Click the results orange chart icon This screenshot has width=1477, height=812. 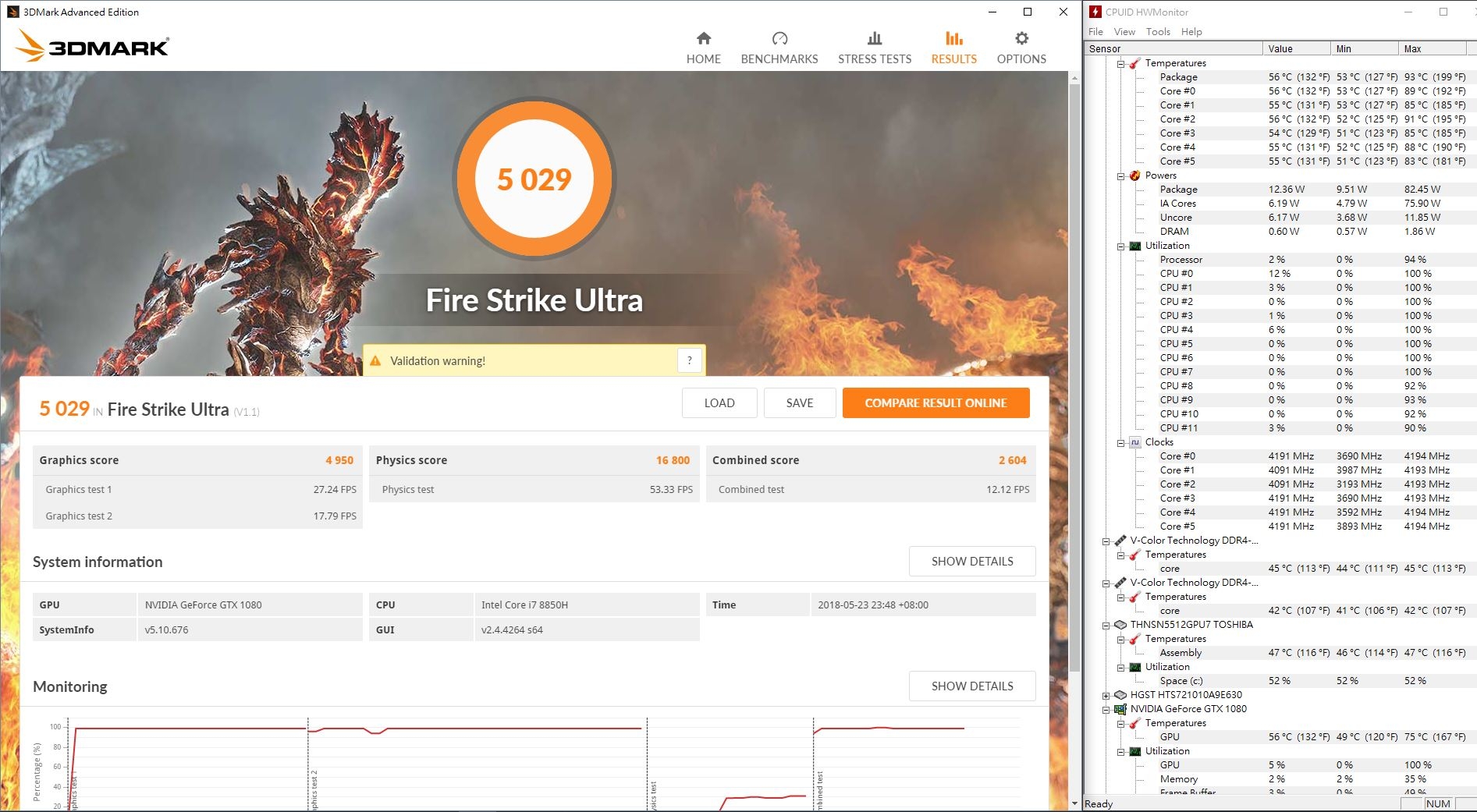pos(953,38)
